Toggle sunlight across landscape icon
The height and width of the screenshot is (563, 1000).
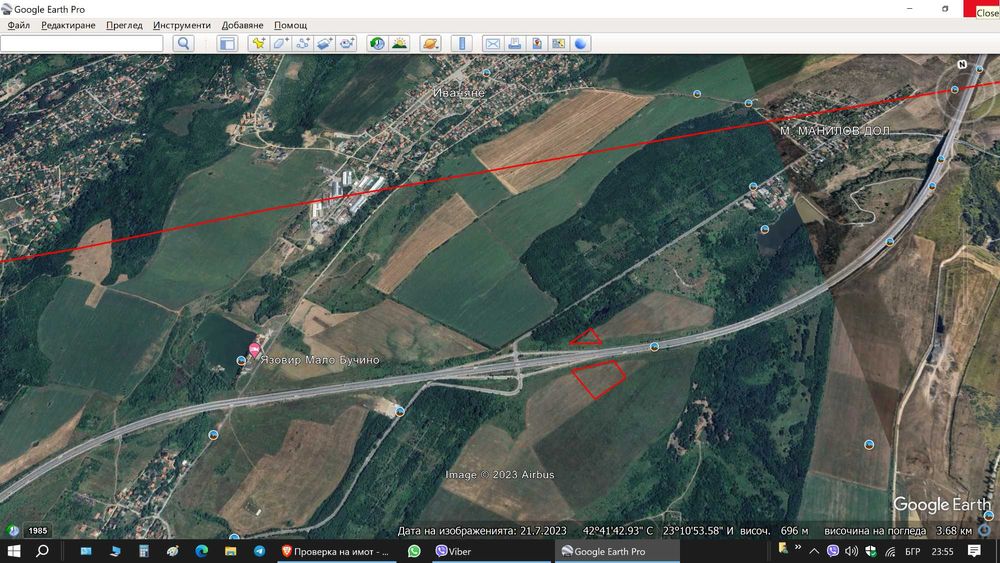tap(400, 43)
